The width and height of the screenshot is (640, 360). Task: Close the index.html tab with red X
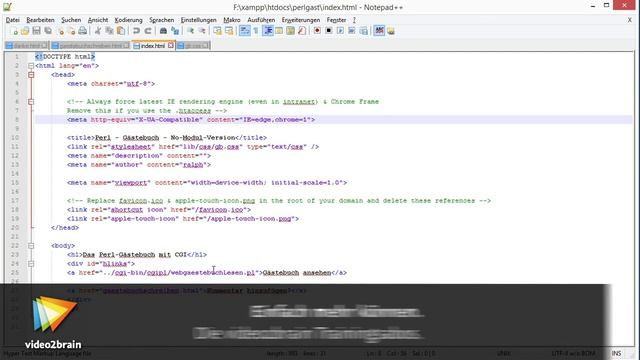coord(171,45)
